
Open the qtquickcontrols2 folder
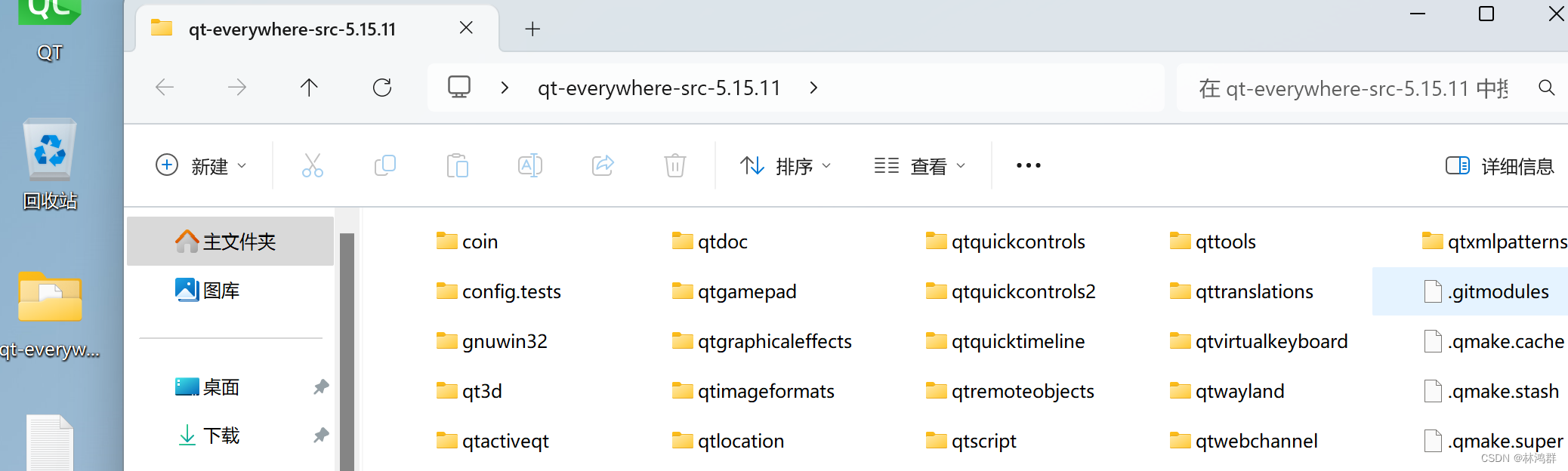(1011, 291)
